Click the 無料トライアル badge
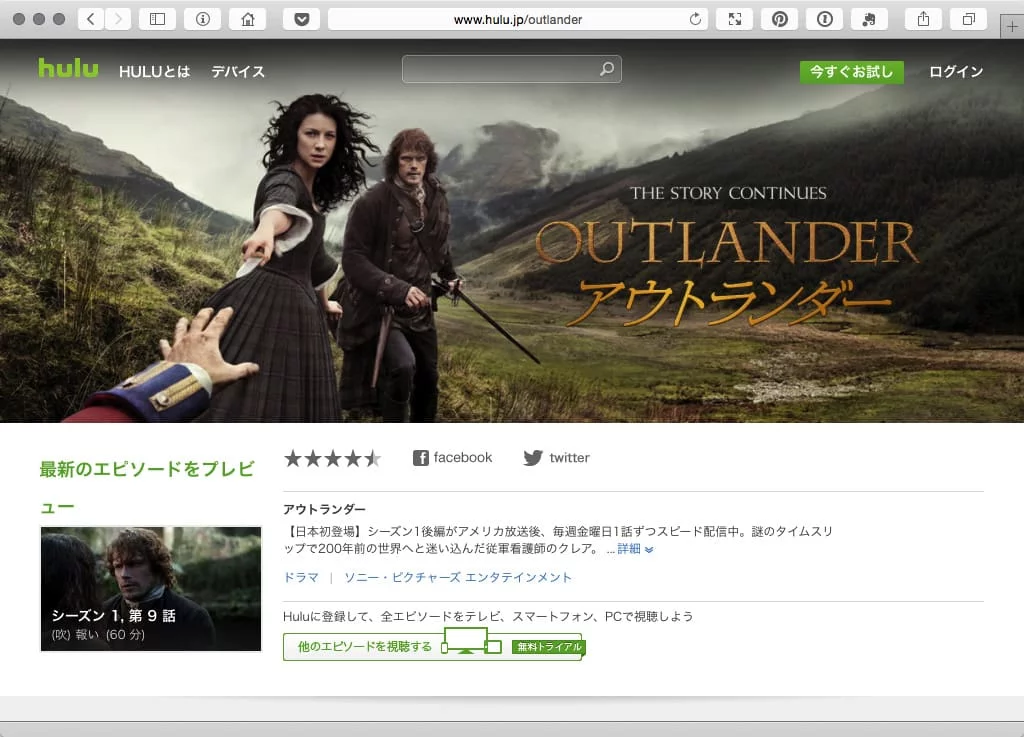 pyautogui.click(x=549, y=647)
